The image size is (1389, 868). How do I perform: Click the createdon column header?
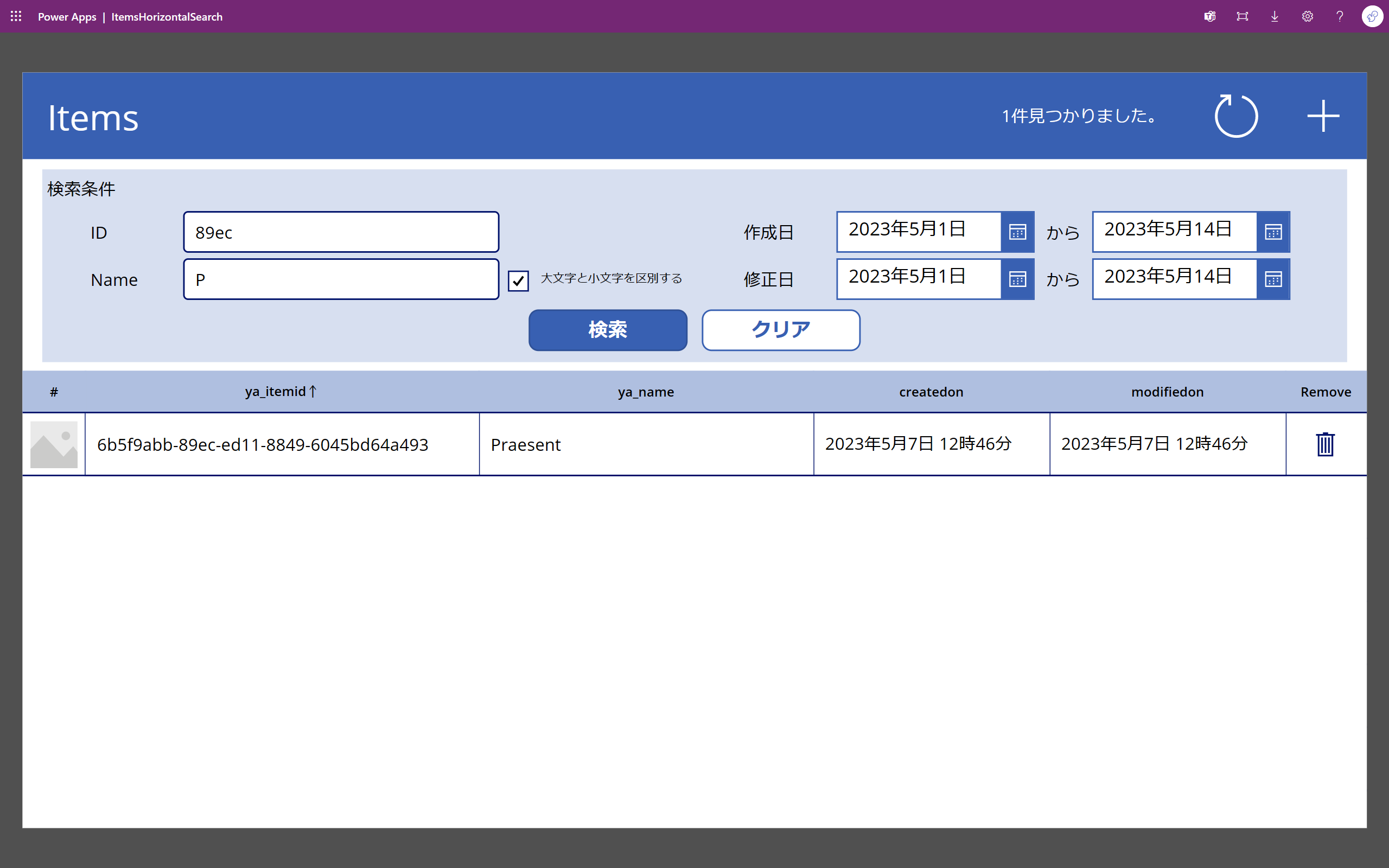tap(931, 392)
